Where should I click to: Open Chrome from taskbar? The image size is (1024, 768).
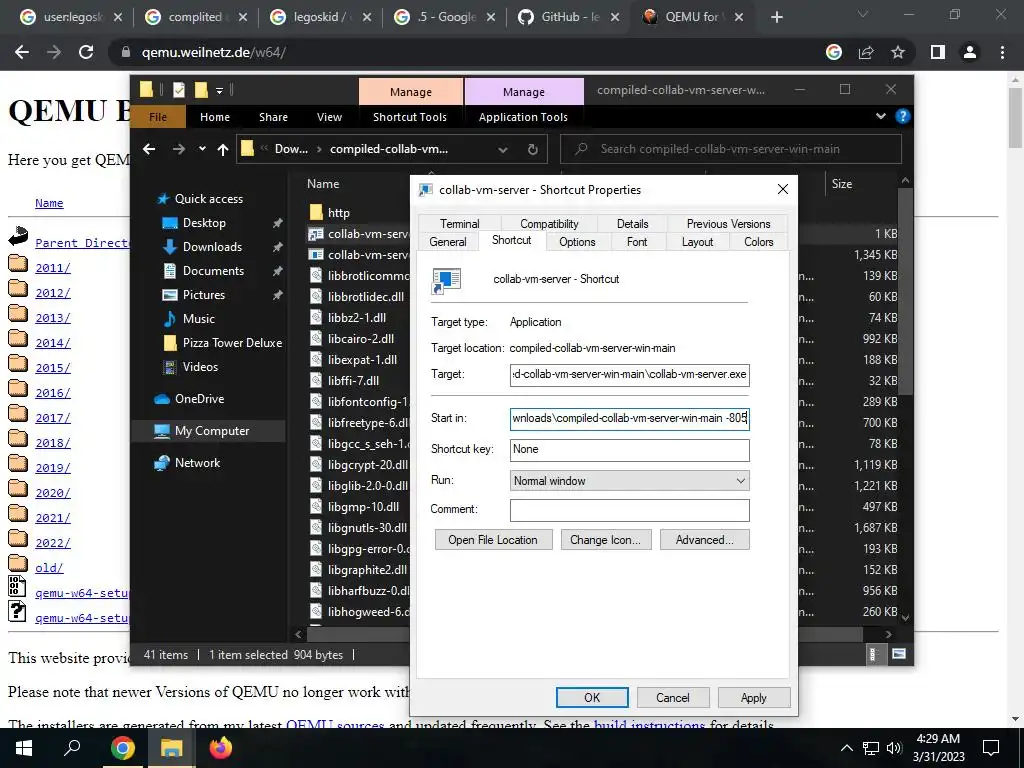[122, 748]
